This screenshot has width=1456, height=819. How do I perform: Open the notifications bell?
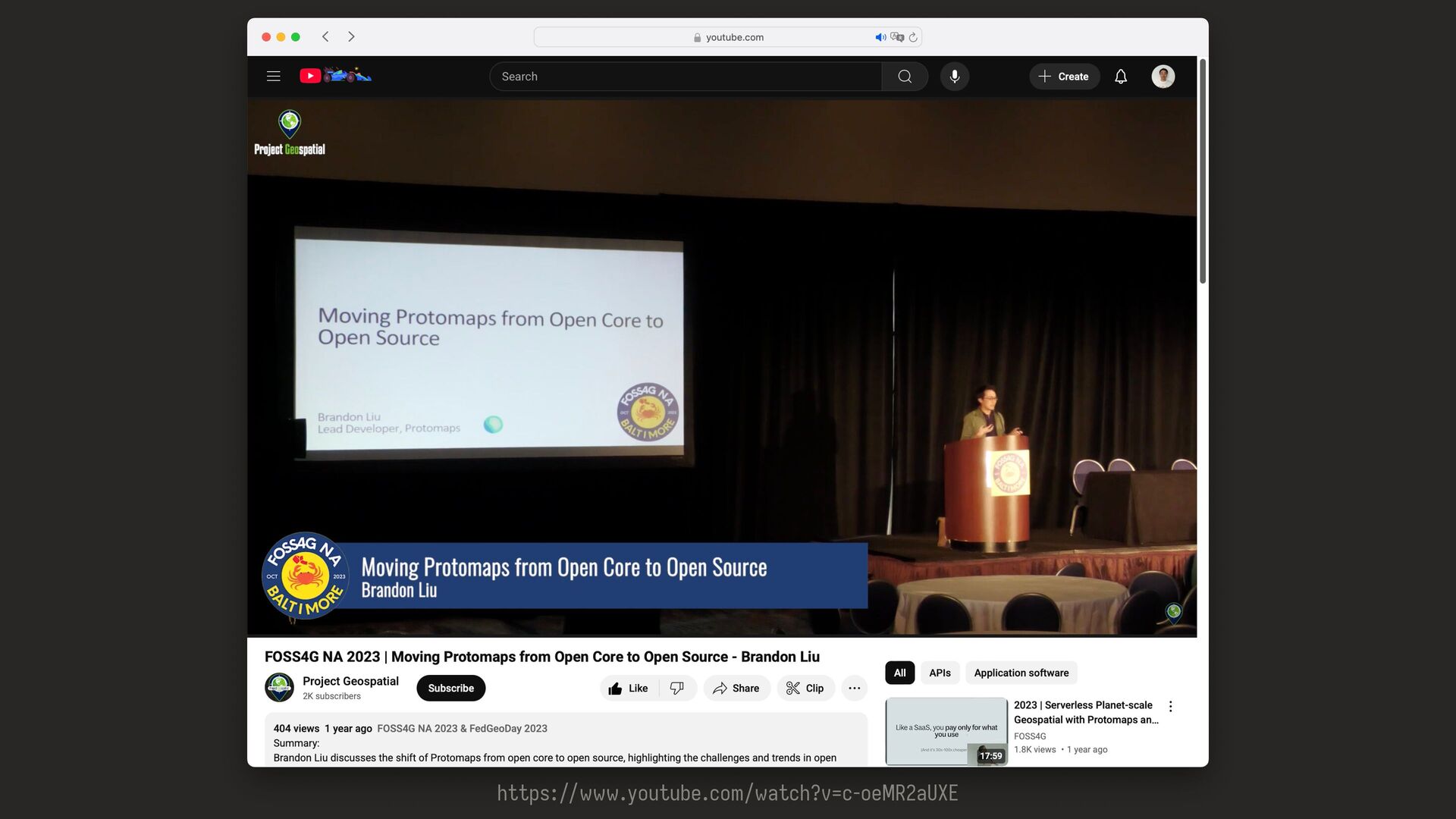click(x=1121, y=77)
